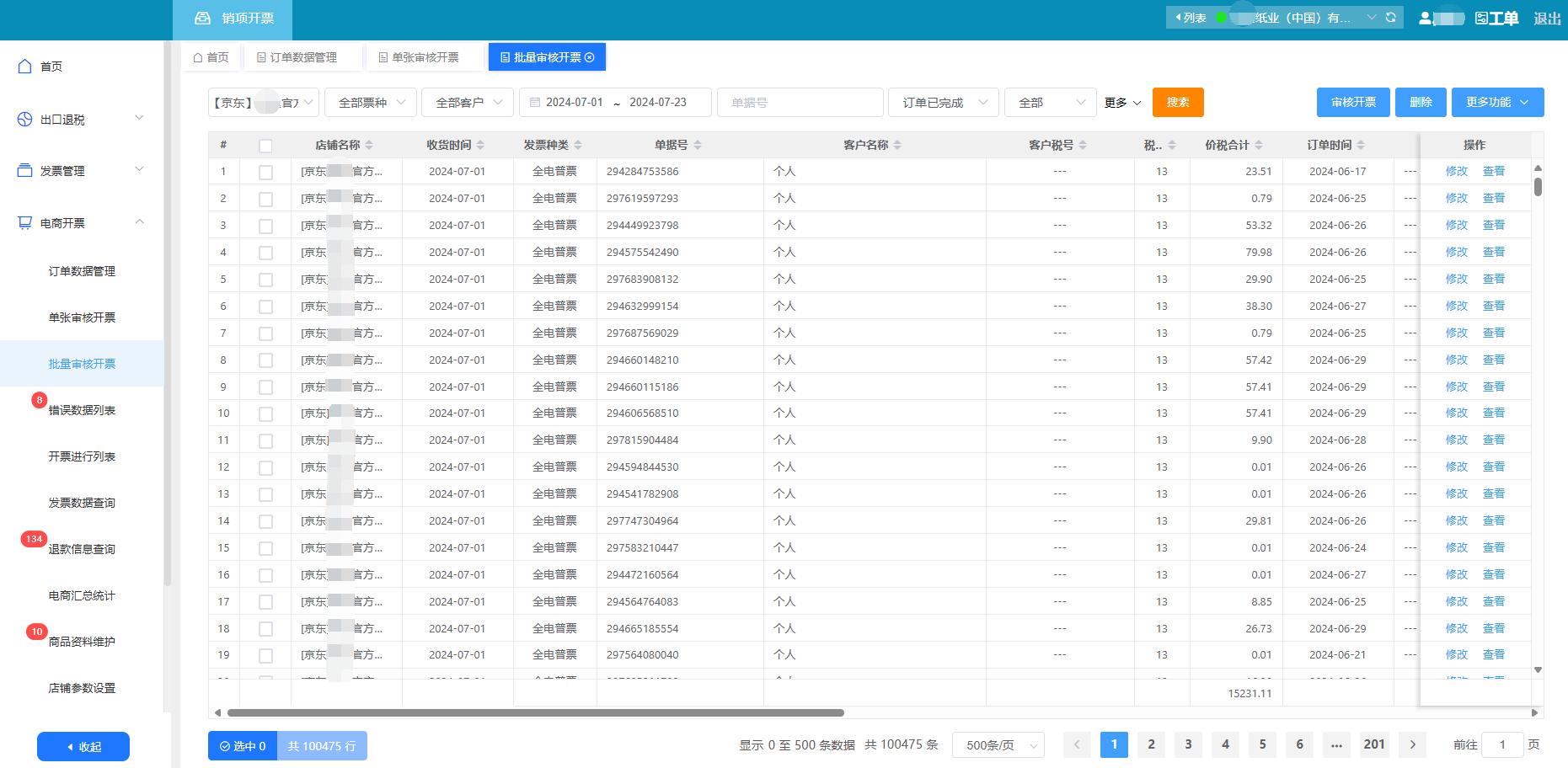1568x768 pixels.
Task: Sort by 客户名称 column arrows
Action: point(897,145)
